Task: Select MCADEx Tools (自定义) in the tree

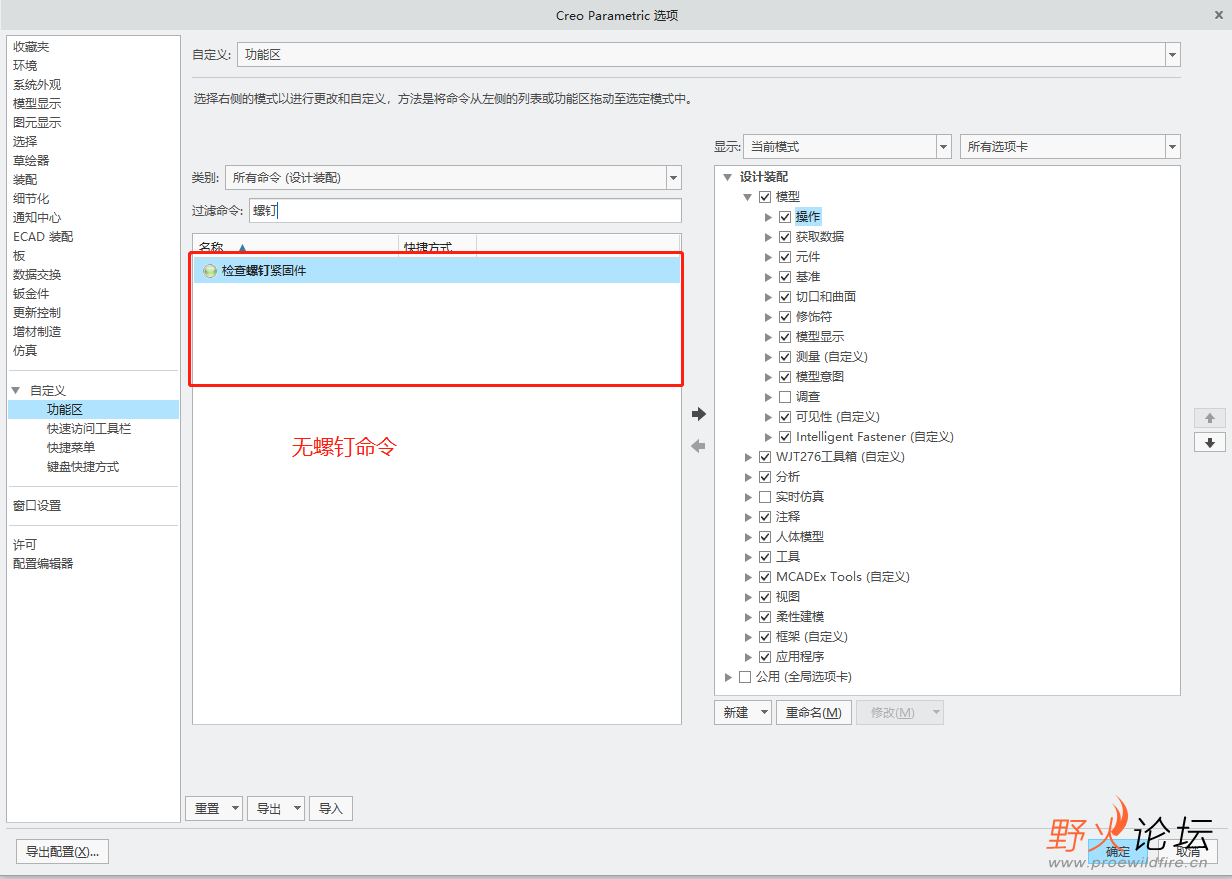Action: 843,577
